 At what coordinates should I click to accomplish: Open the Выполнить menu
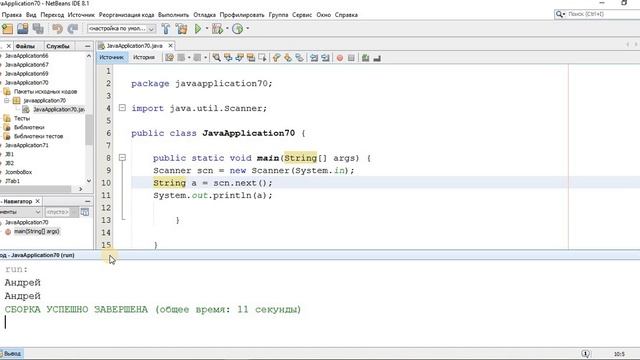tap(173, 15)
